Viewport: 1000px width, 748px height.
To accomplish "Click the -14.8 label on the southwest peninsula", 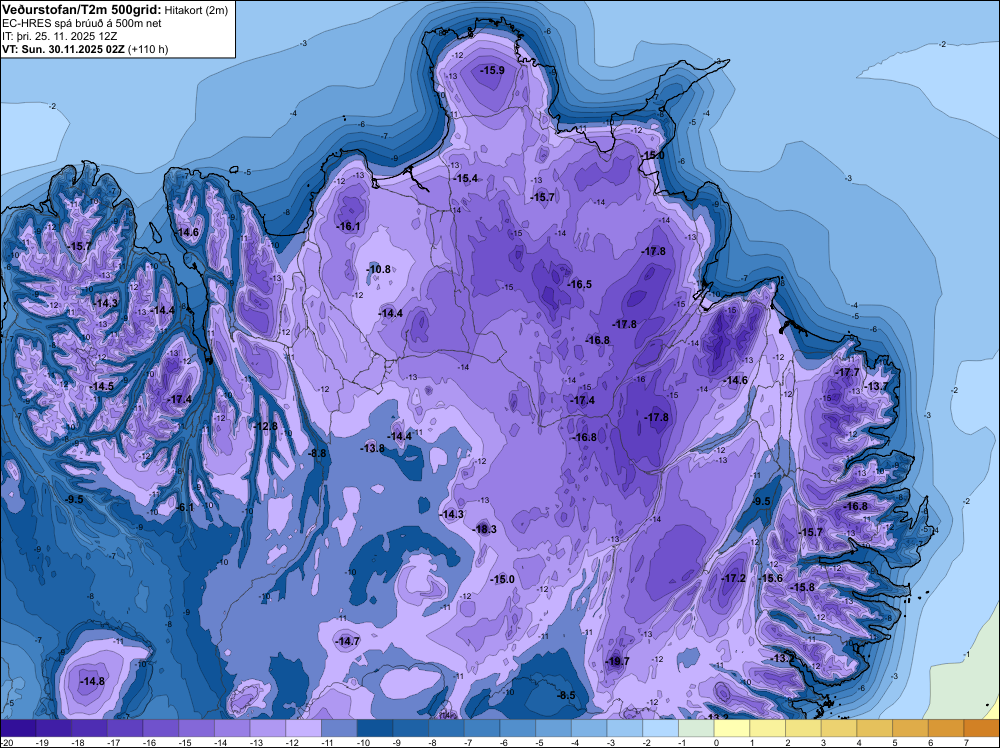I will [92, 682].
